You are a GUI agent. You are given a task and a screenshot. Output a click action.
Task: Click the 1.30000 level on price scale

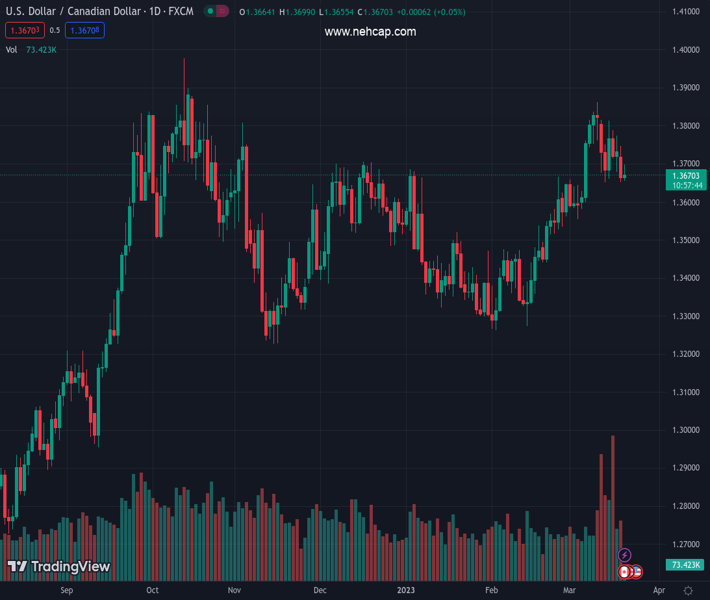[685, 430]
